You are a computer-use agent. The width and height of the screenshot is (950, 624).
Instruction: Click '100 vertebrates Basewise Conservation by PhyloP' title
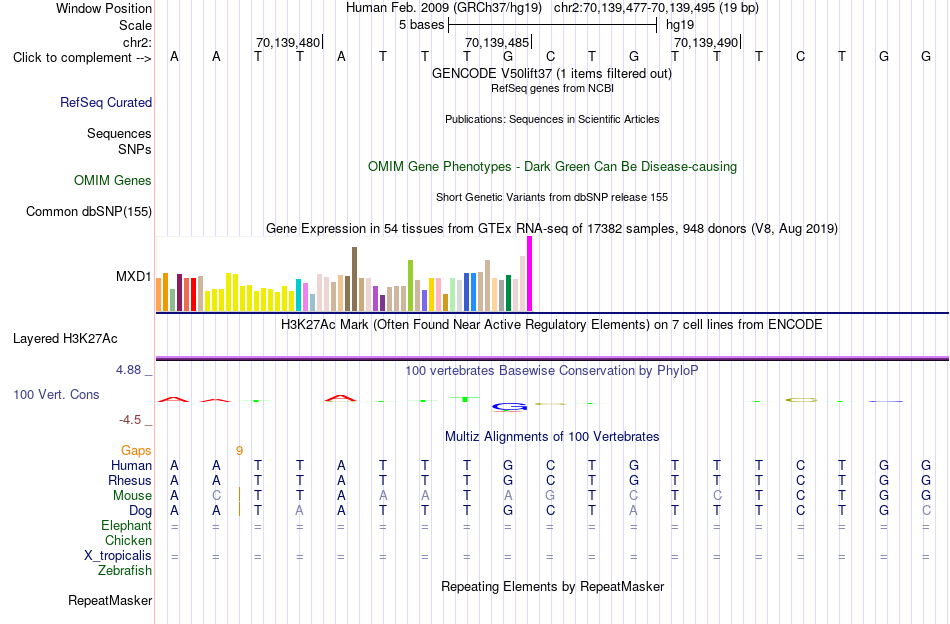(x=552, y=370)
